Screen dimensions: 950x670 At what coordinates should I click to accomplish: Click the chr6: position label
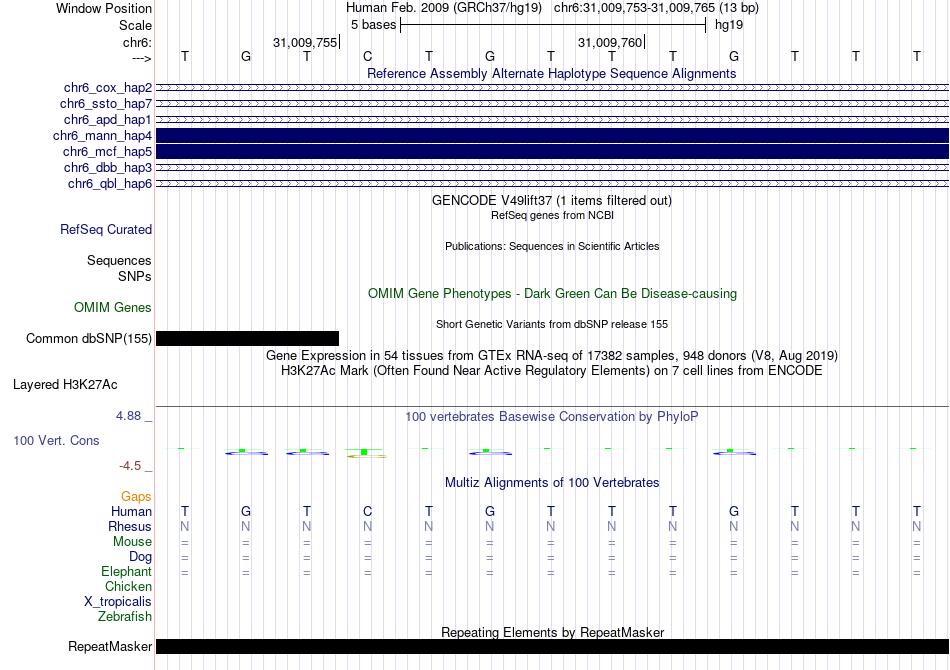tap(137, 42)
